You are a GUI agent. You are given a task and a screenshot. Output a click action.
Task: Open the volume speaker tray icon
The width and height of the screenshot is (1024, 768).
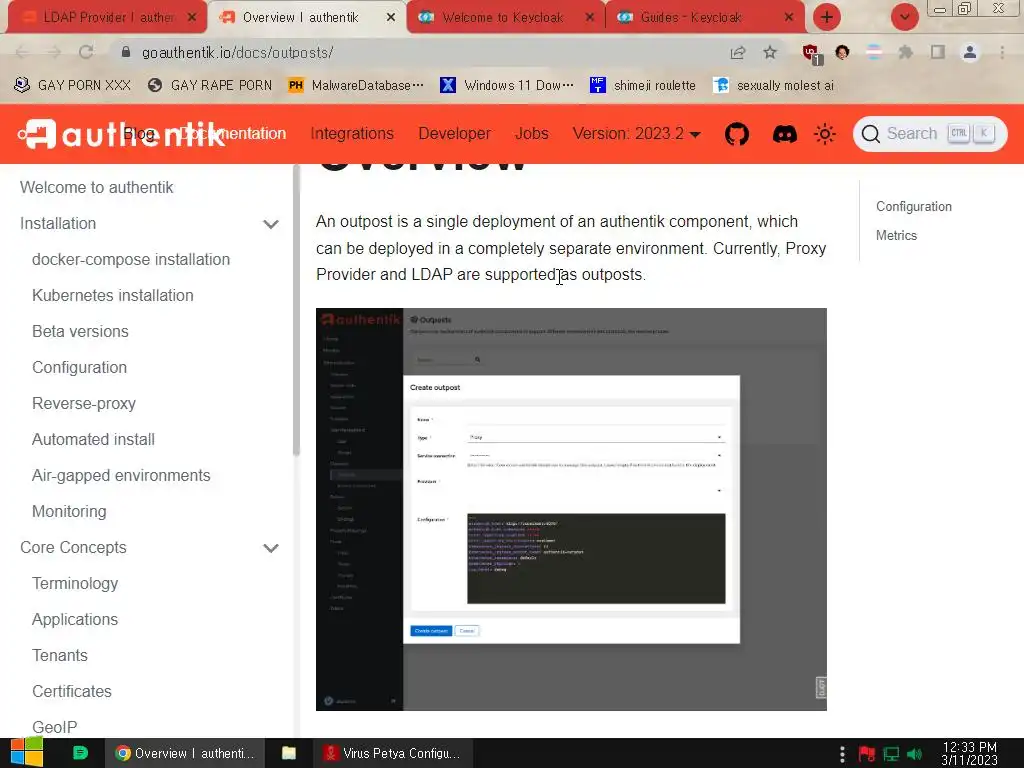(x=915, y=754)
